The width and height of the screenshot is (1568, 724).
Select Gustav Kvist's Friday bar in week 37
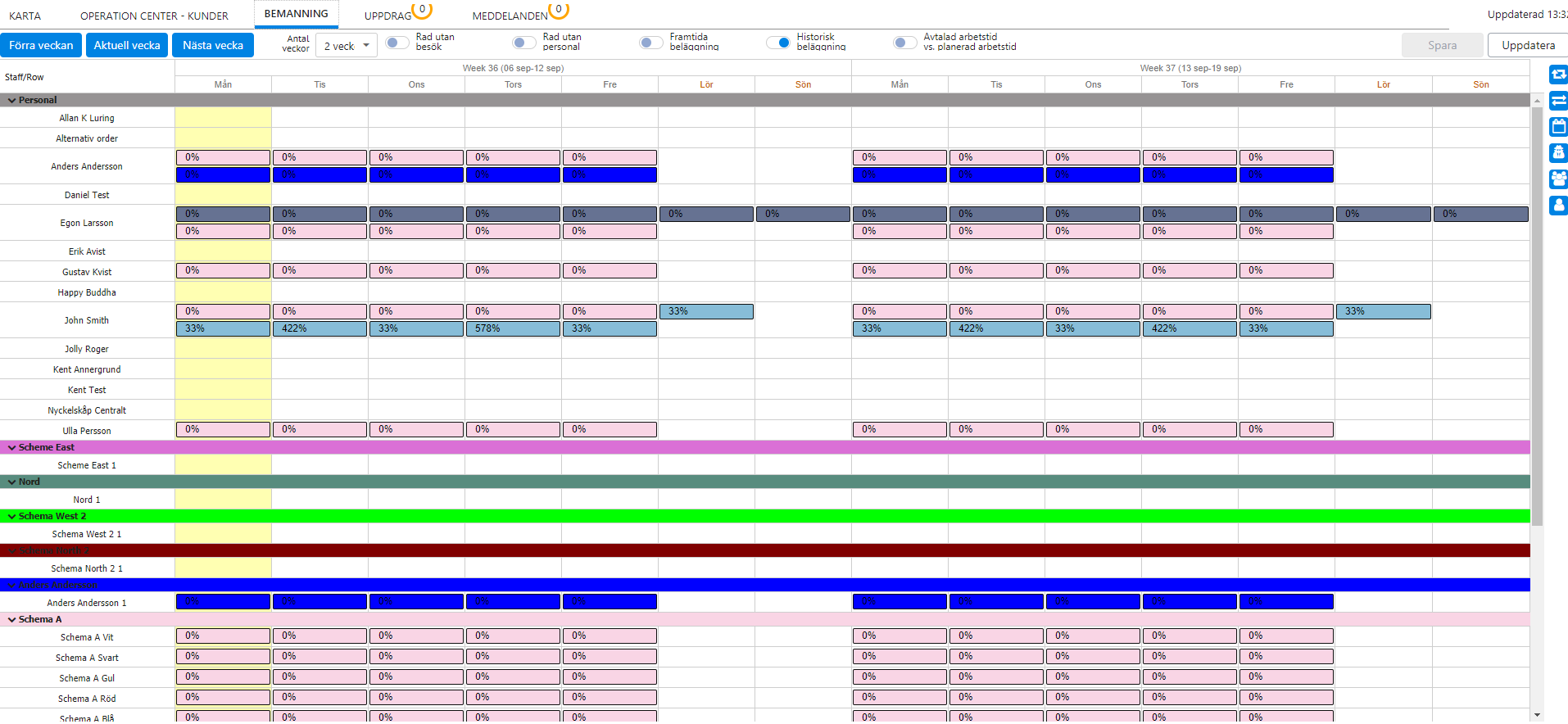(1286, 270)
